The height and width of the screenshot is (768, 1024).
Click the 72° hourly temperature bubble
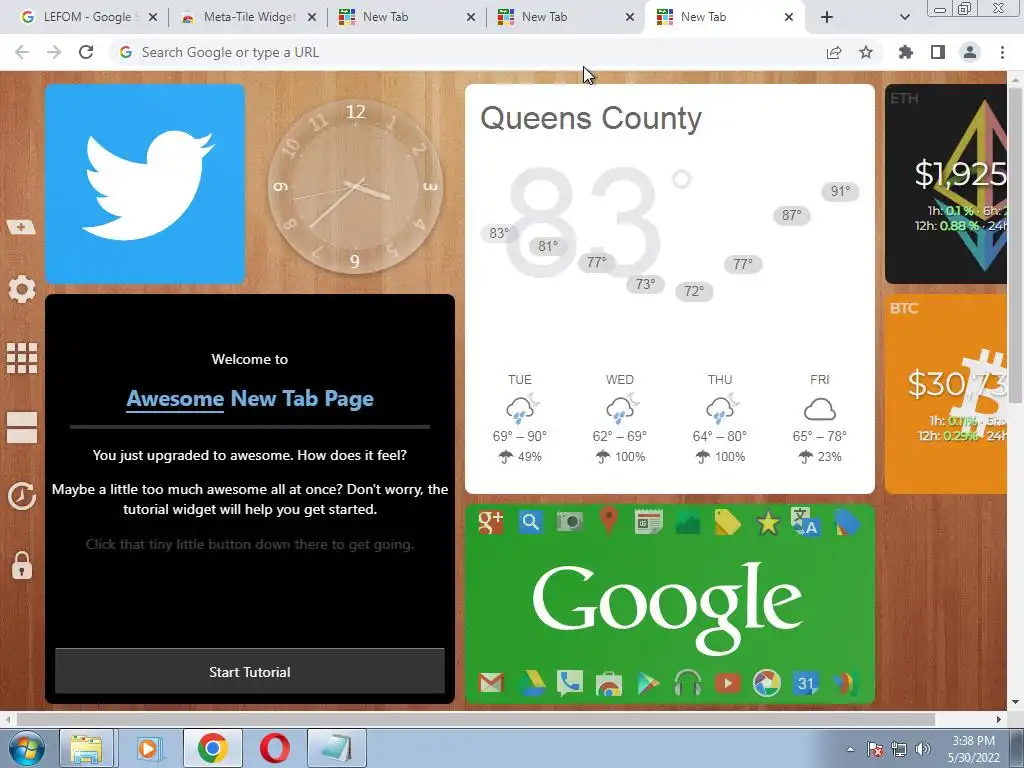694,291
